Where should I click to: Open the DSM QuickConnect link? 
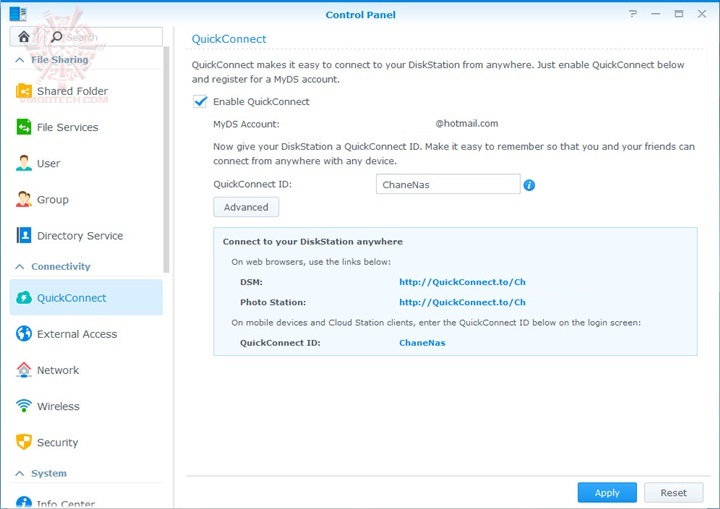[462, 282]
